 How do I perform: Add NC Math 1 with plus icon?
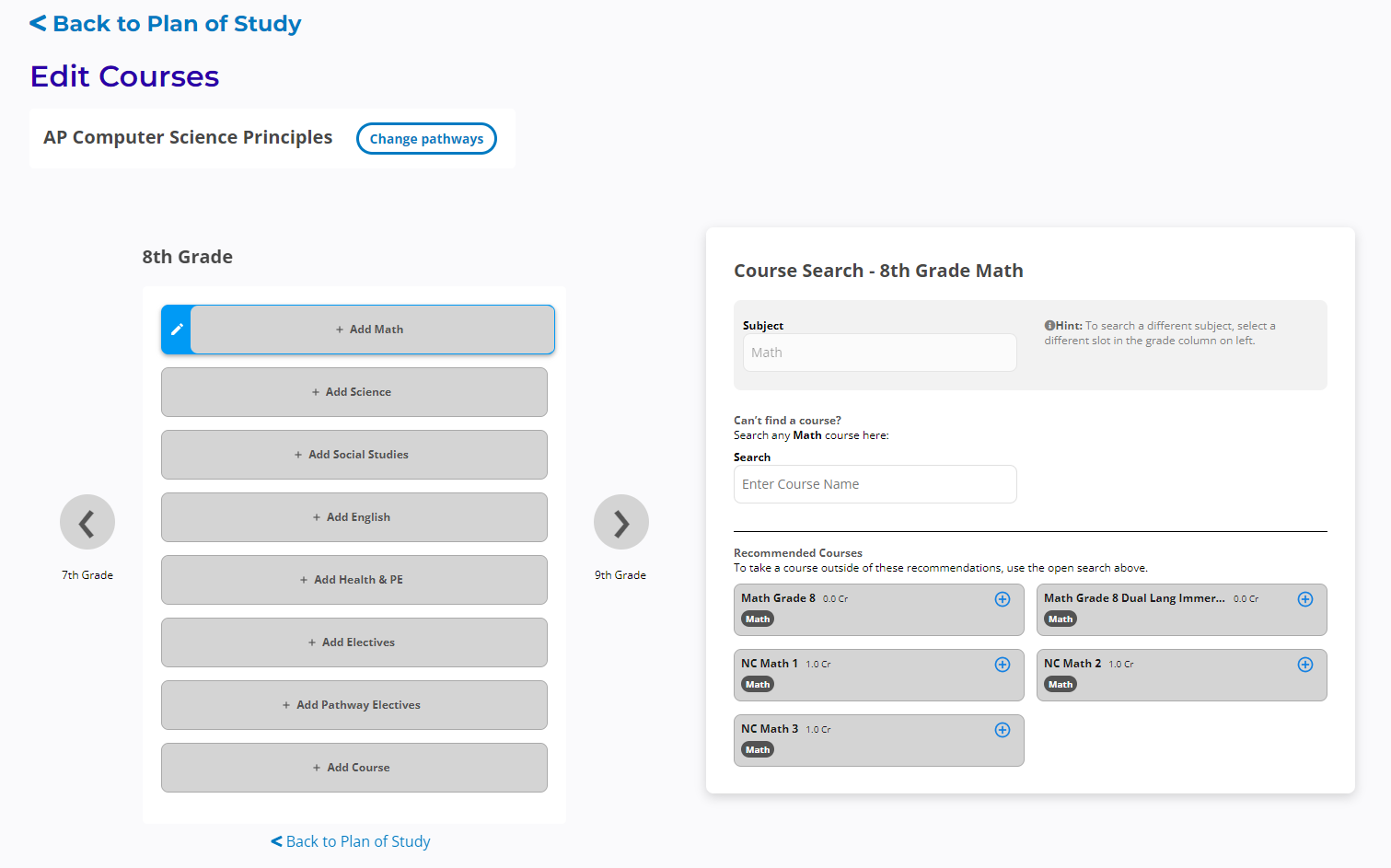pos(1003,665)
